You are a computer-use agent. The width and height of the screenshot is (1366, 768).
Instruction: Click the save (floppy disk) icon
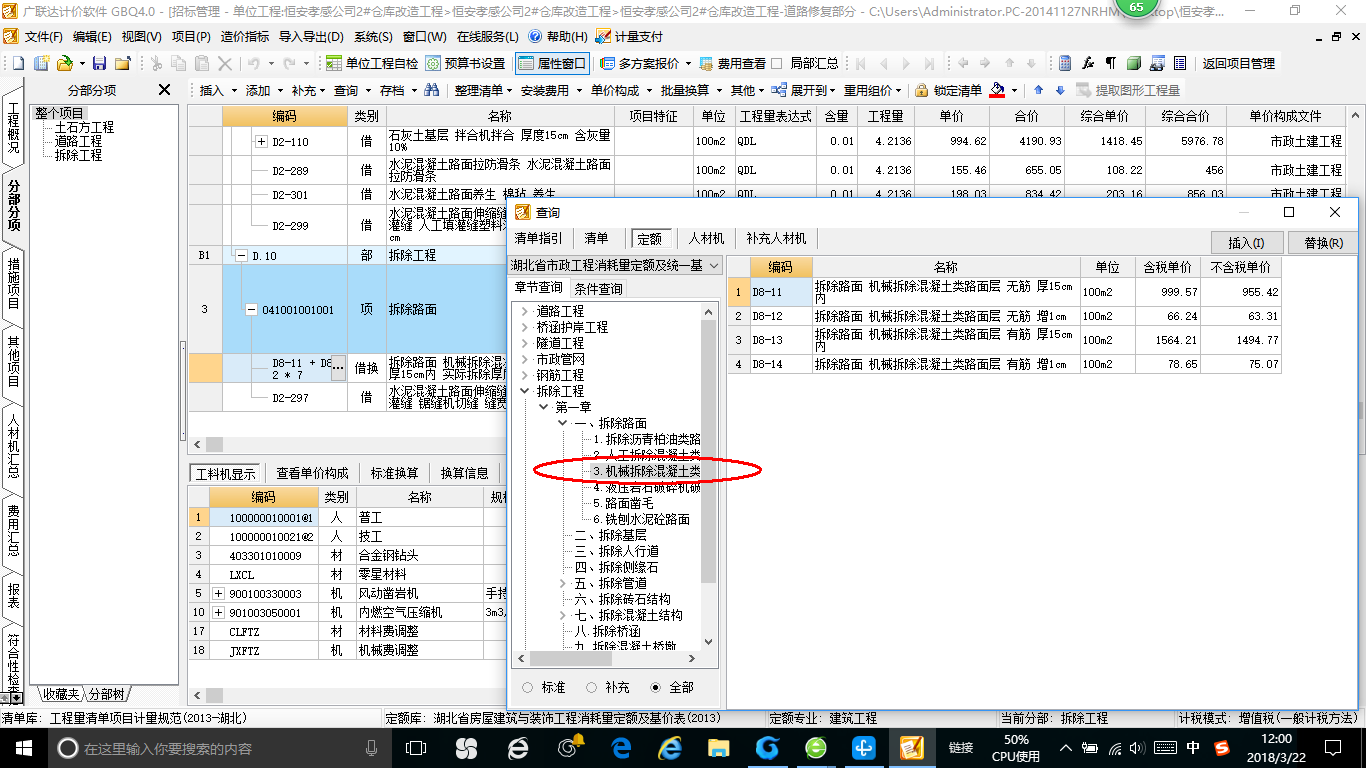pyautogui.click(x=100, y=63)
